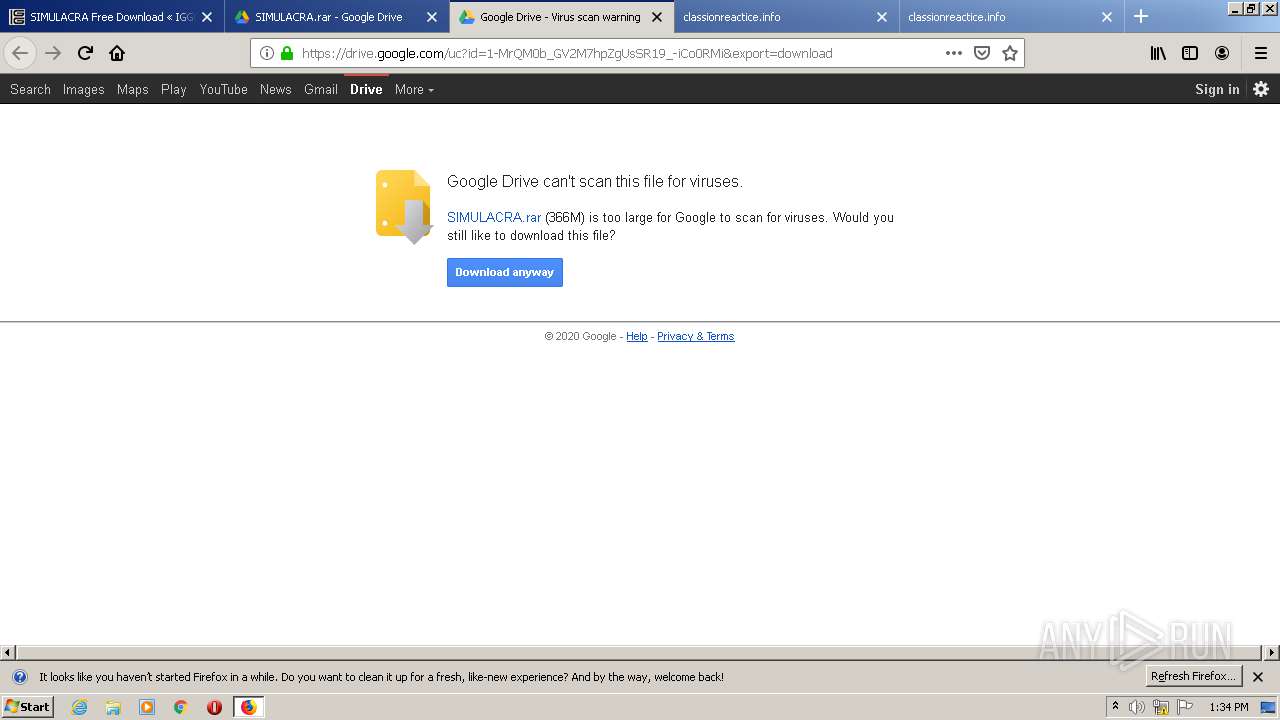Show site information icon in address bar
The height and width of the screenshot is (720, 1280).
(x=267, y=53)
